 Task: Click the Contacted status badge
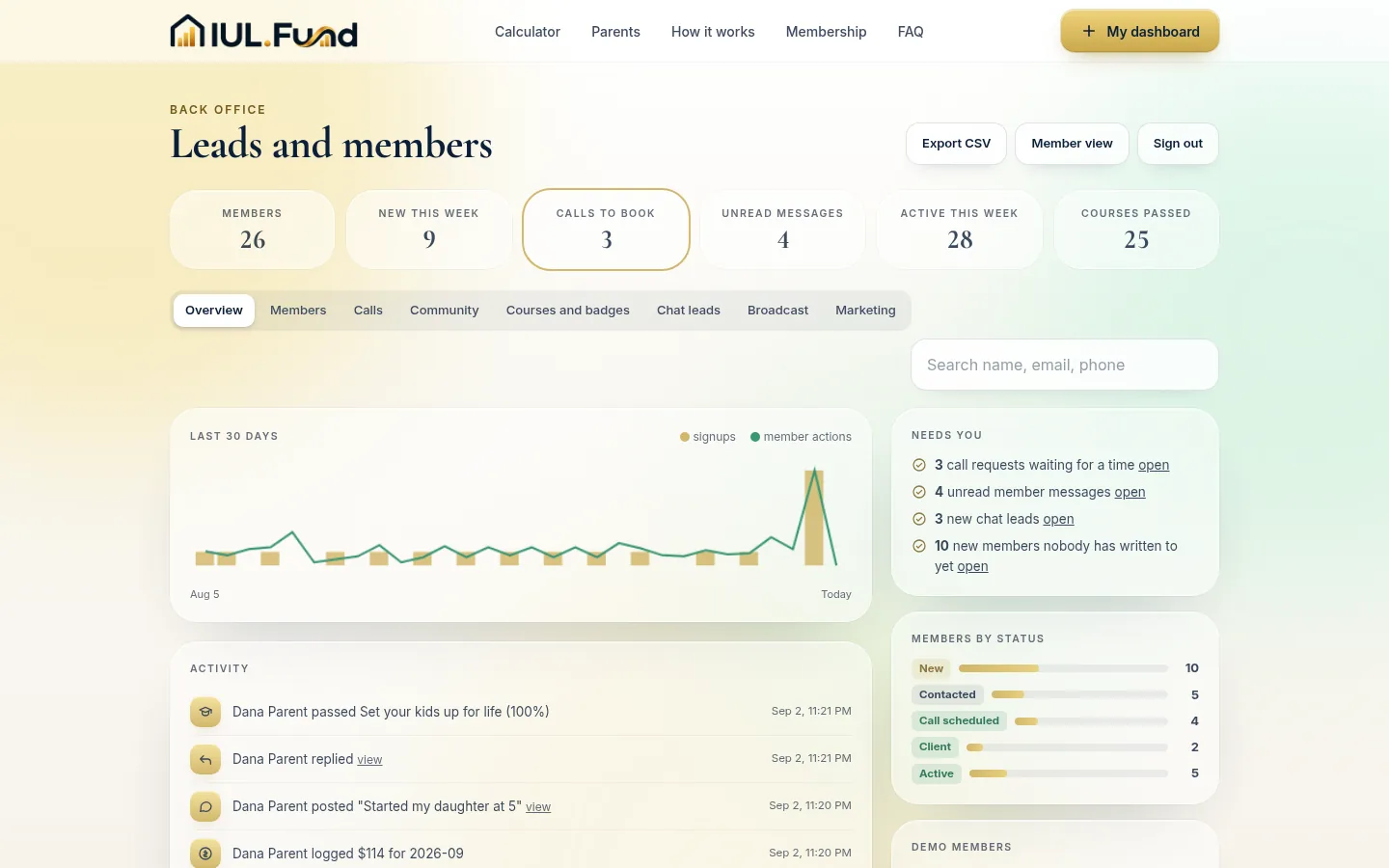[947, 694]
